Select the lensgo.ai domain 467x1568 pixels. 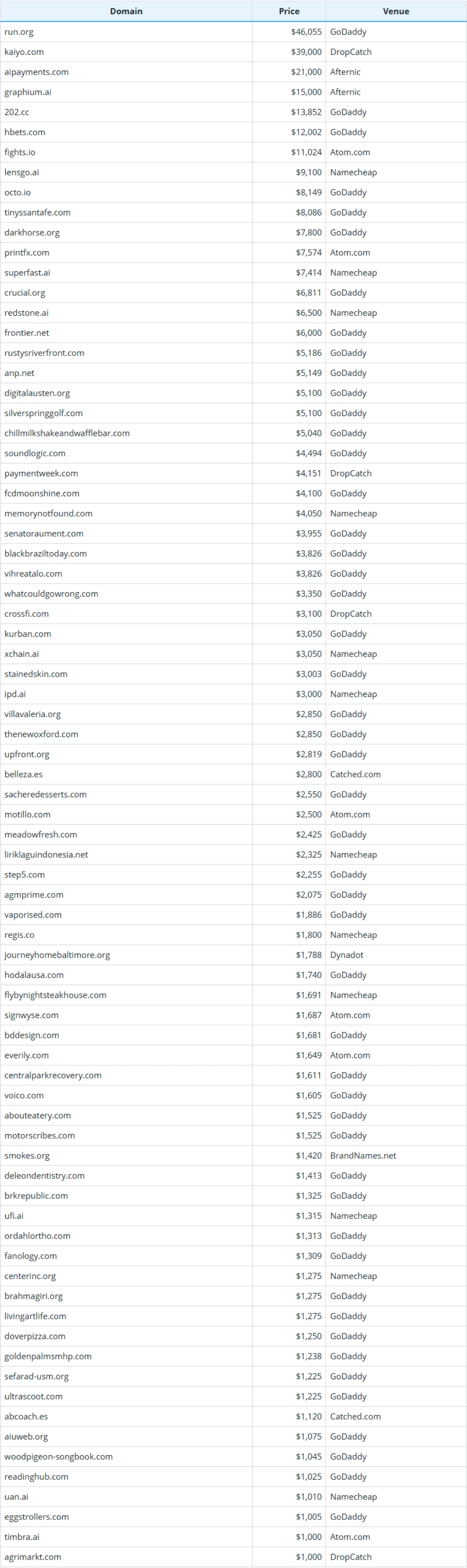(21, 172)
